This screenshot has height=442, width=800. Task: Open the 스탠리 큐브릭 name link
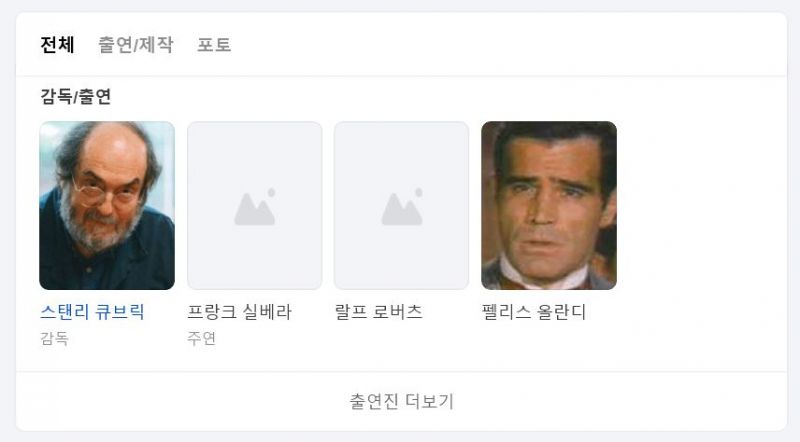(x=92, y=312)
